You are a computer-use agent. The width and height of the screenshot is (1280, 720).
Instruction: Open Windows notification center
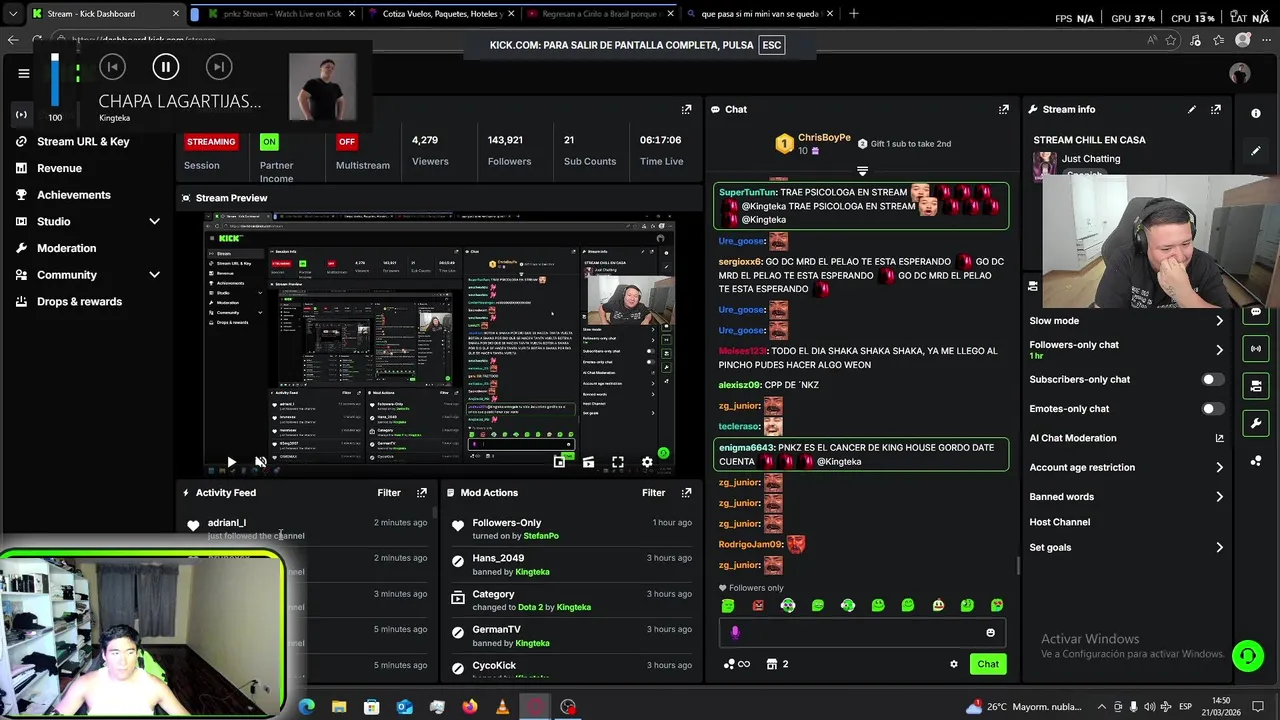coord(1258,707)
